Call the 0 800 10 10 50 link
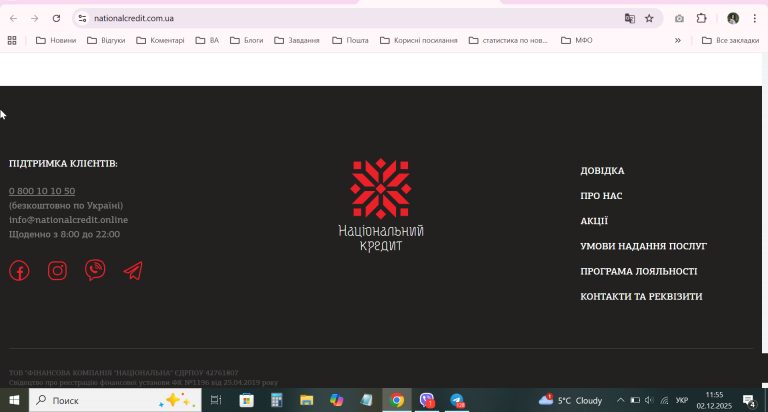The image size is (768, 412). (42, 191)
